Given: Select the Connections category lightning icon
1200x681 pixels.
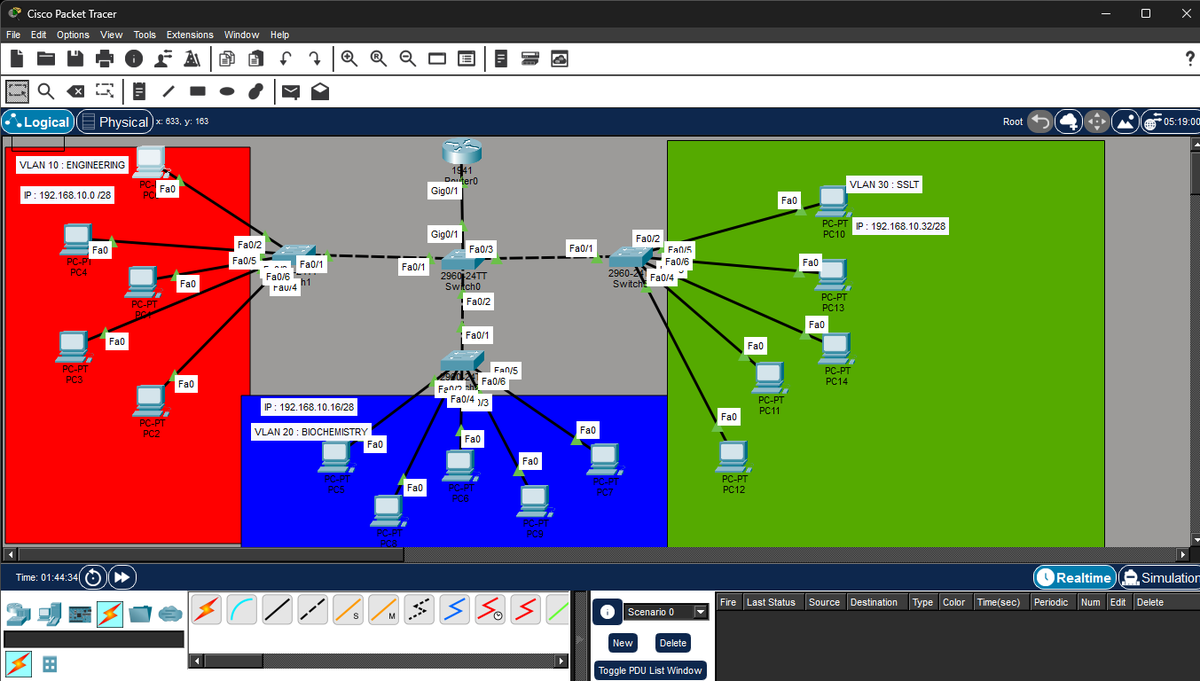Looking at the screenshot, I should pyautogui.click(x=110, y=612).
